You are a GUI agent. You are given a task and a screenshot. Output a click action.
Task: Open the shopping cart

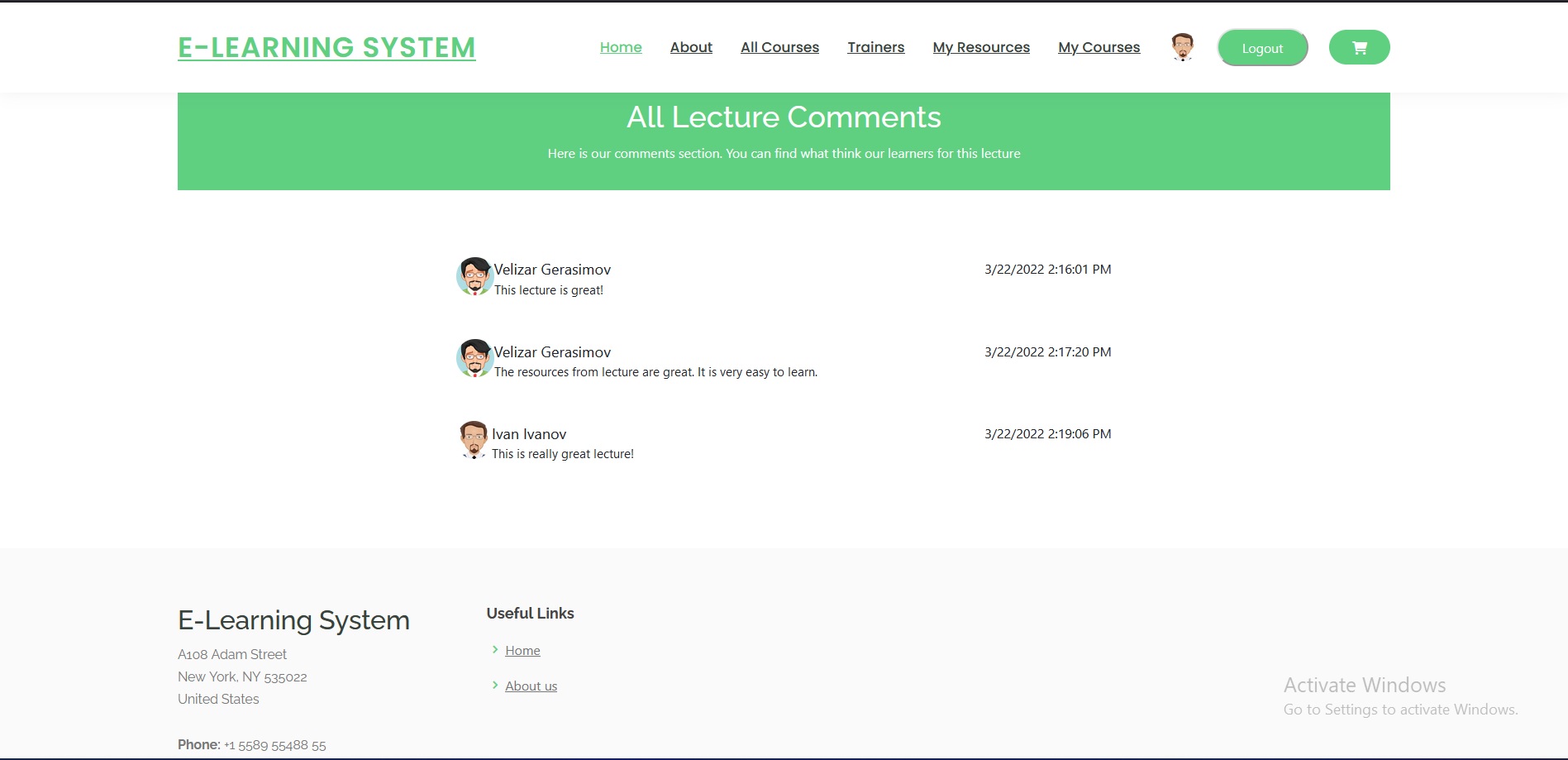(1358, 47)
